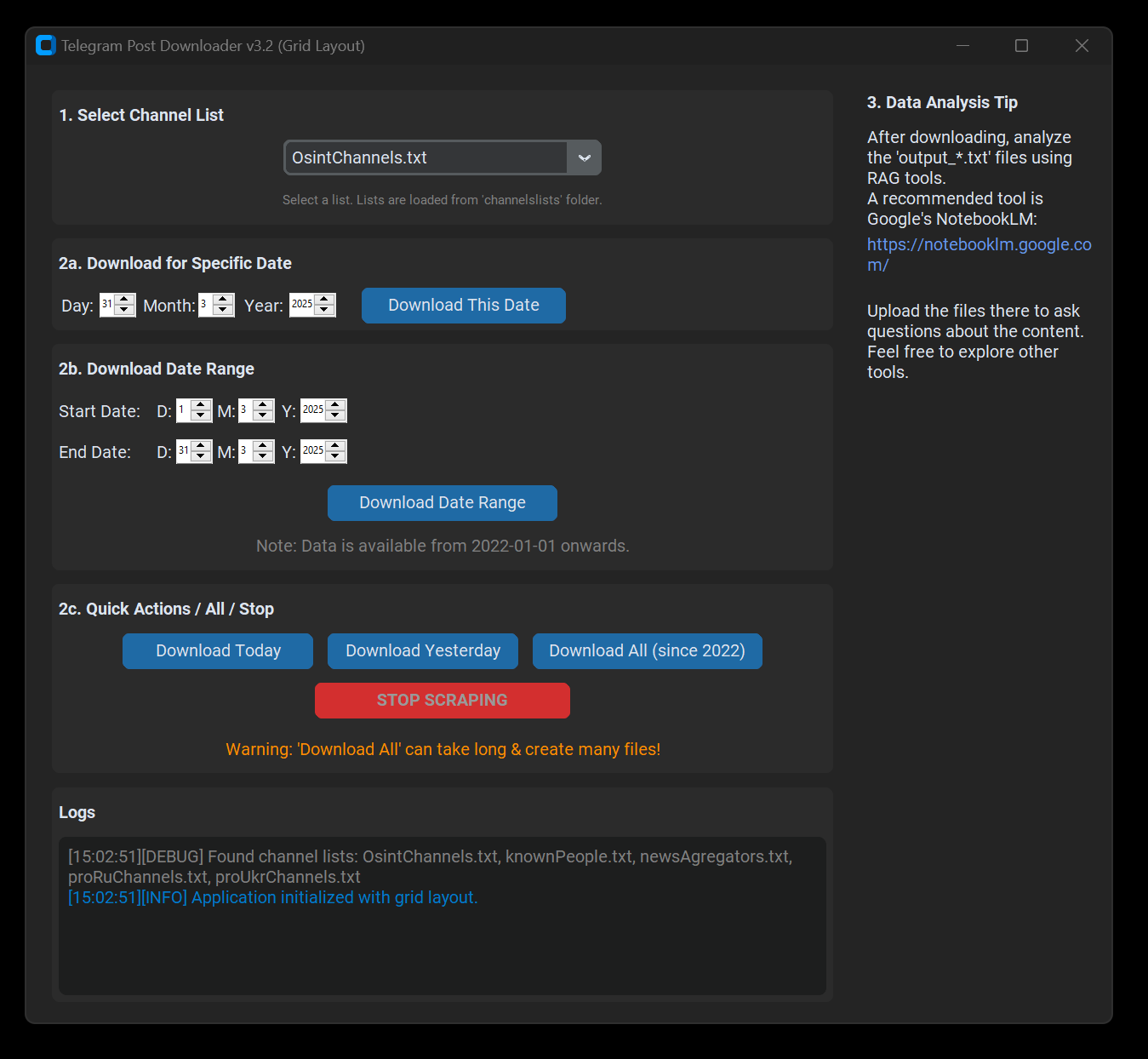The image size is (1148, 1059).
Task: Increment the Start Date month spinner
Action: click(264, 405)
